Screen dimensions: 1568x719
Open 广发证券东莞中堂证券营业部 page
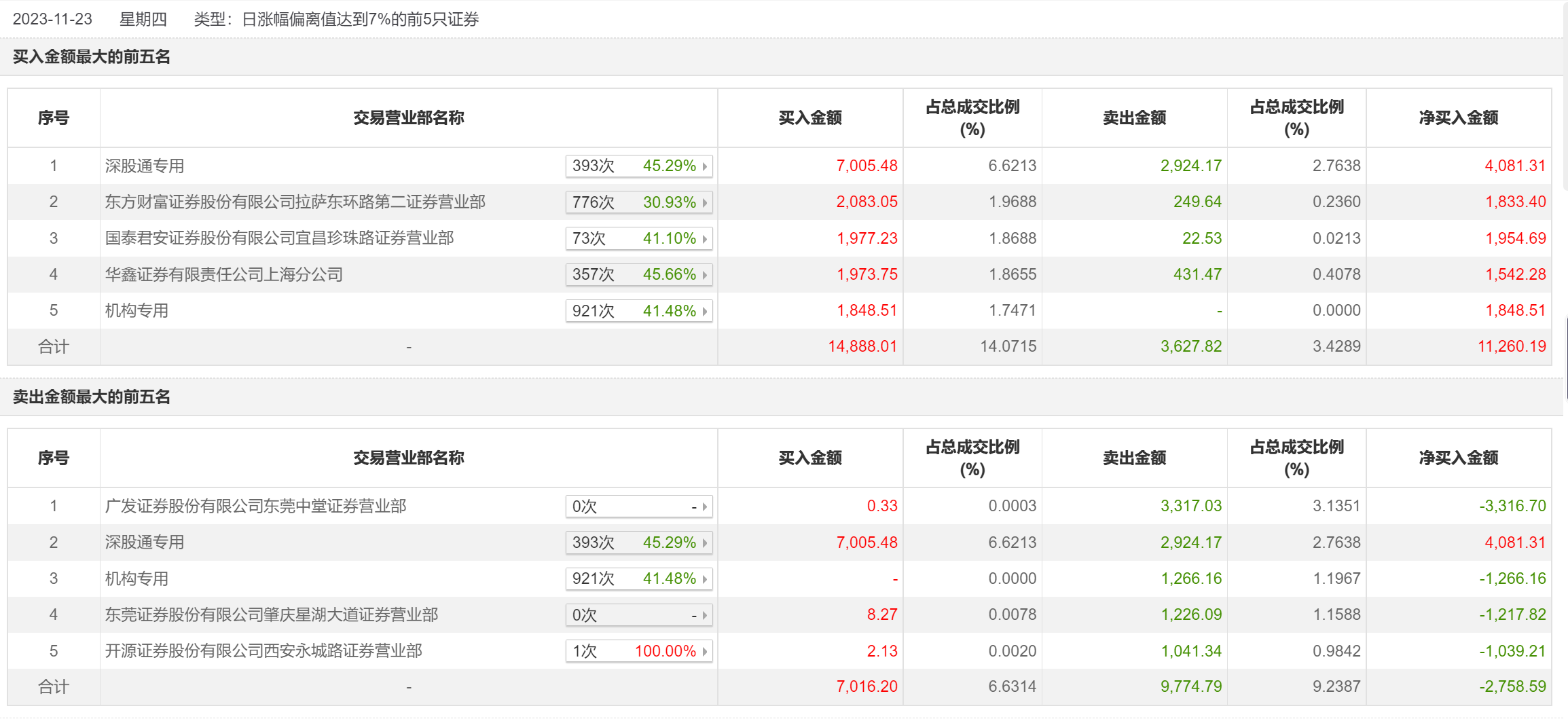coord(255,506)
